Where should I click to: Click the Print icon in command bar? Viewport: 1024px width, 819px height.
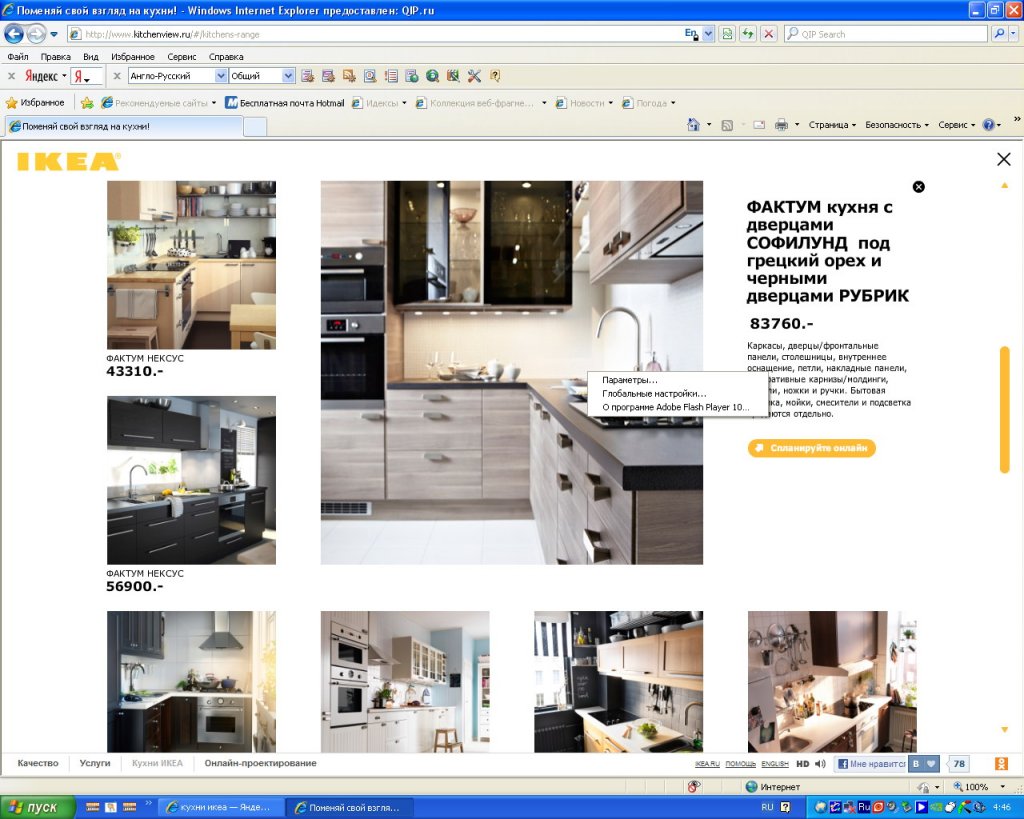pos(781,125)
